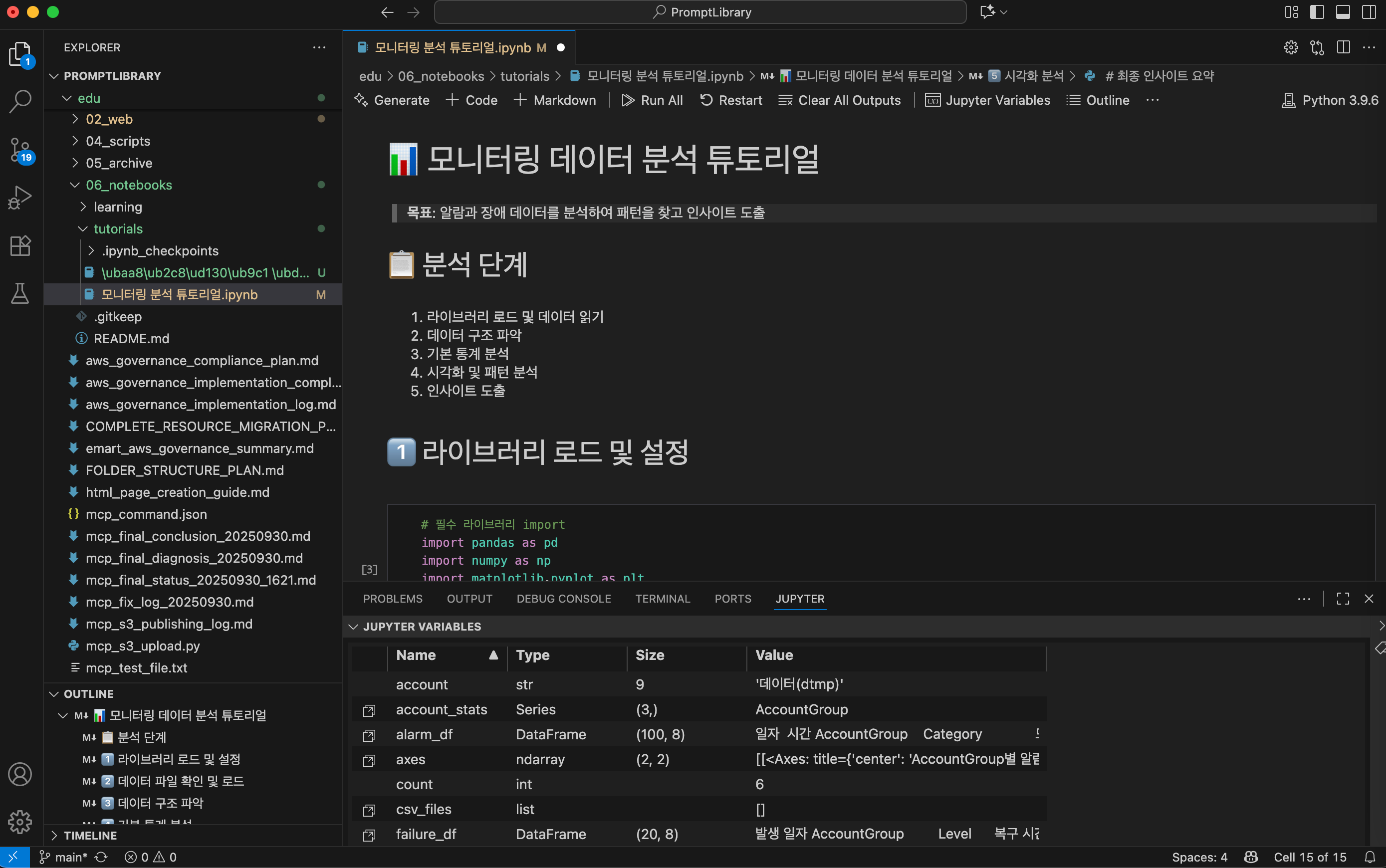Close the bottom panel
The height and width of the screenshot is (868, 1386).
pyautogui.click(x=1369, y=599)
